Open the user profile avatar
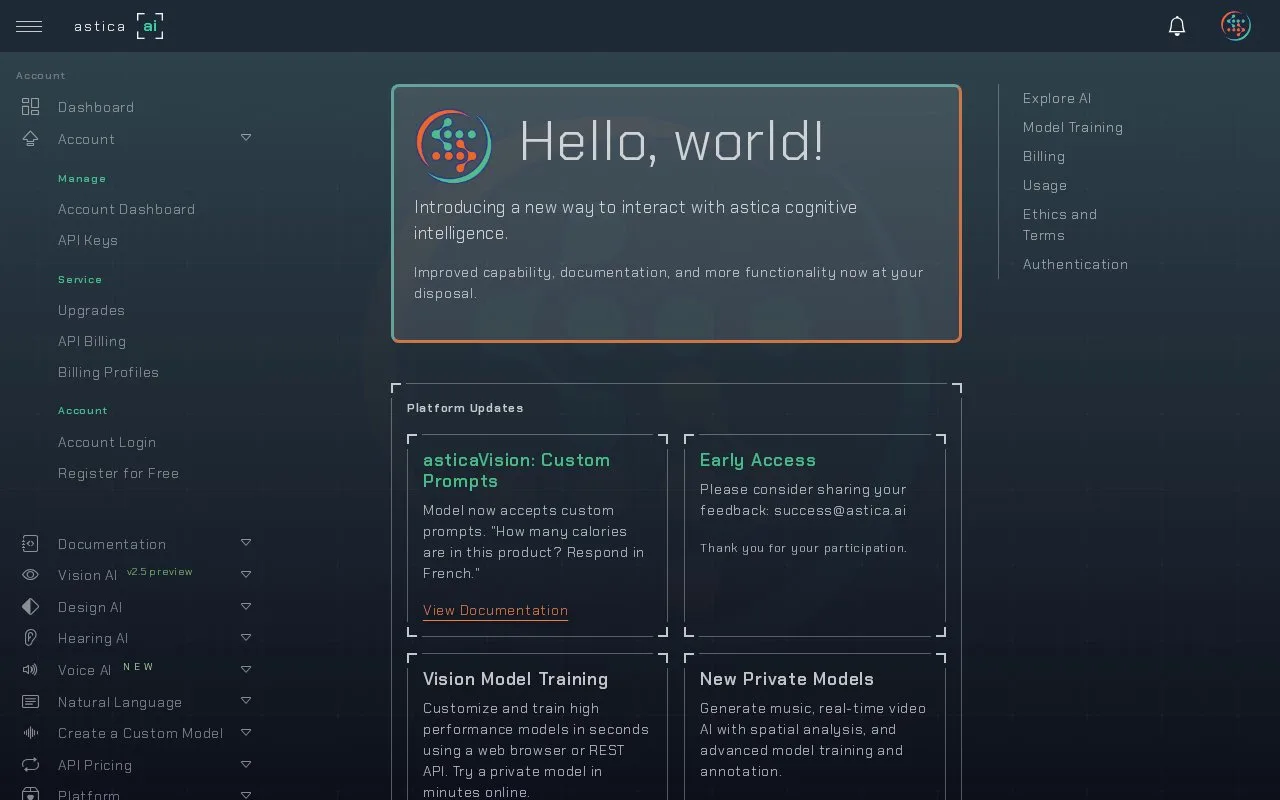 [x=1236, y=26]
